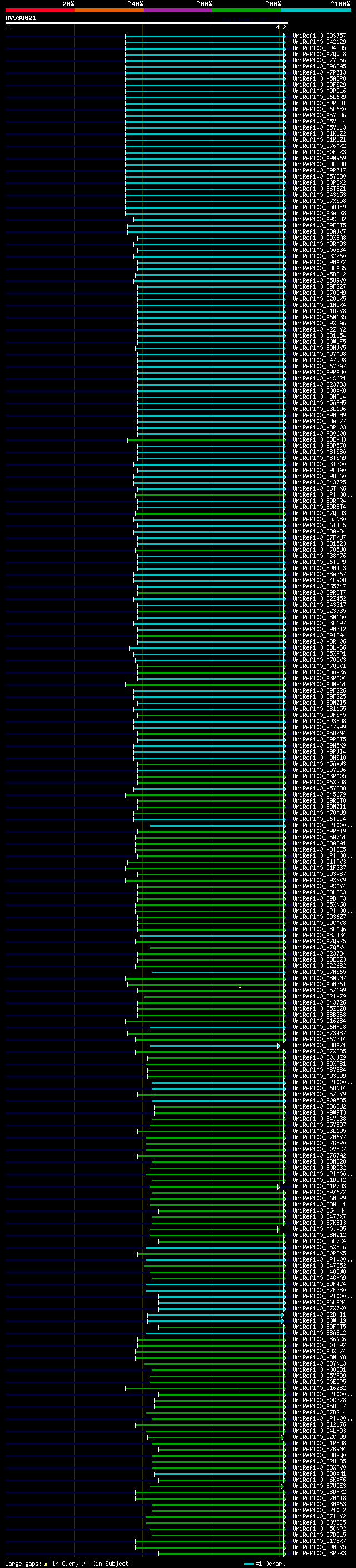356x1568 pixels.
Task: Open hit UniRef100_Q9S757
Action: (319, 36)
